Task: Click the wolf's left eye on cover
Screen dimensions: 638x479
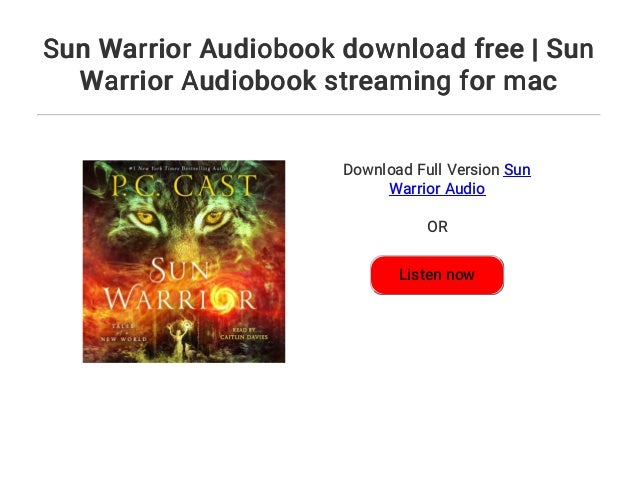Action: (x=144, y=217)
